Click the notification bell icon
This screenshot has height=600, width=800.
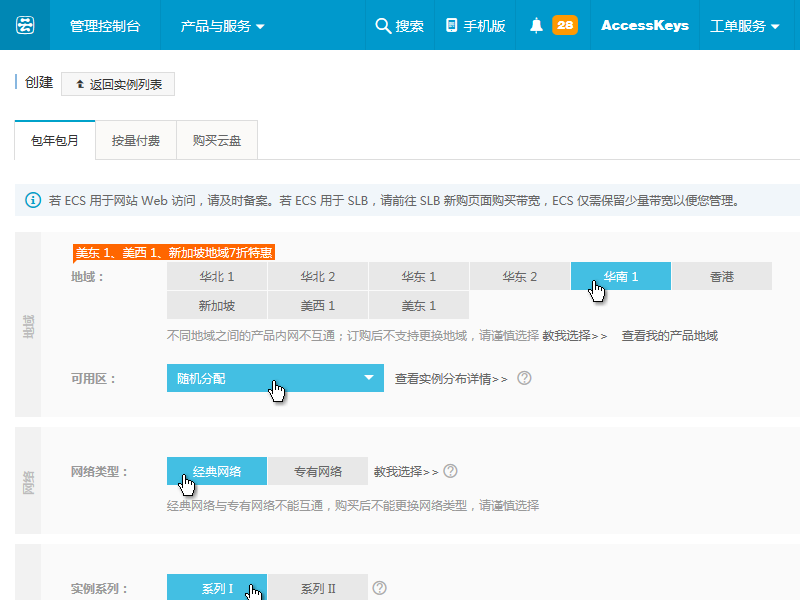point(537,26)
